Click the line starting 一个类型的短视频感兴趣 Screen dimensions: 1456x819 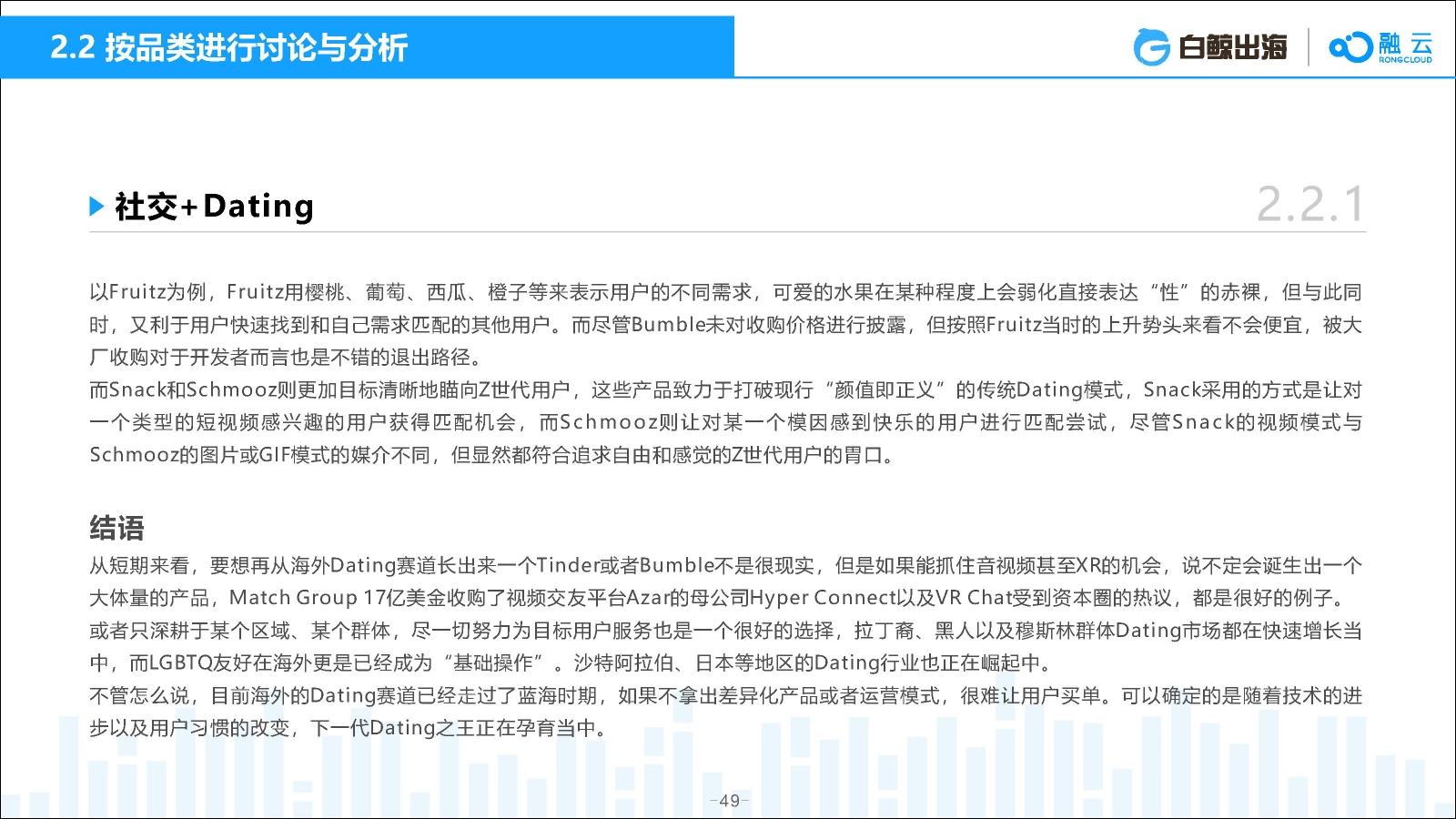(x=725, y=422)
